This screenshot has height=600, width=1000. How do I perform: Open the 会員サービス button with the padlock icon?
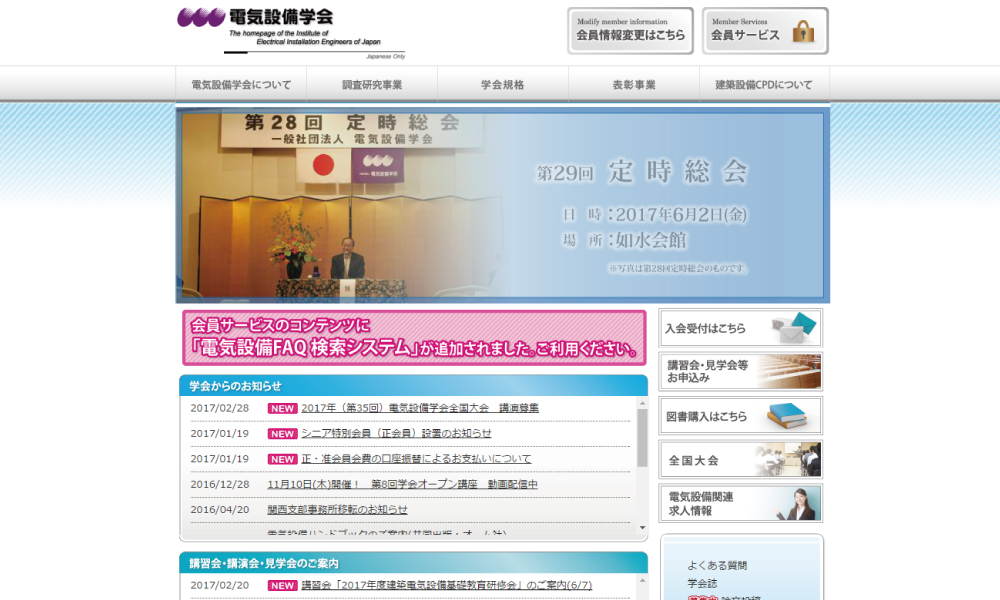click(765, 31)
